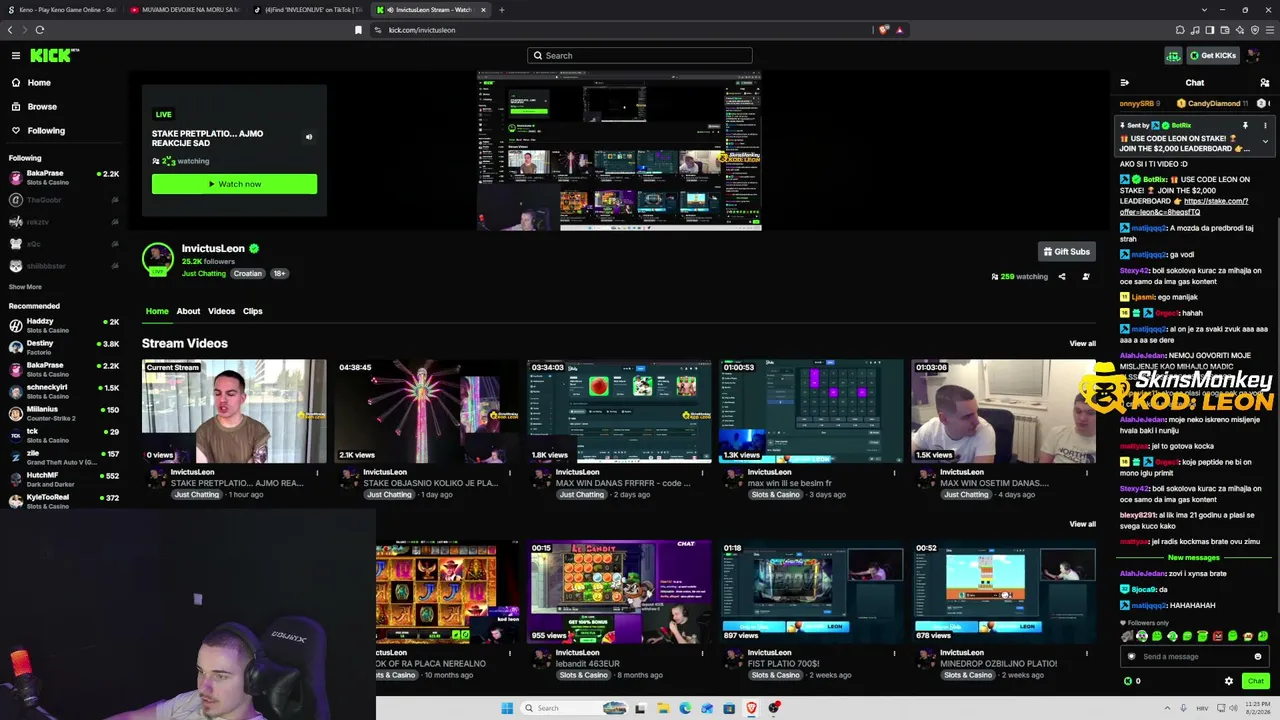The image size is (1280, 720).
Task: Click the green drops icon beside Get KICKs
Action: coord(1173,56)
